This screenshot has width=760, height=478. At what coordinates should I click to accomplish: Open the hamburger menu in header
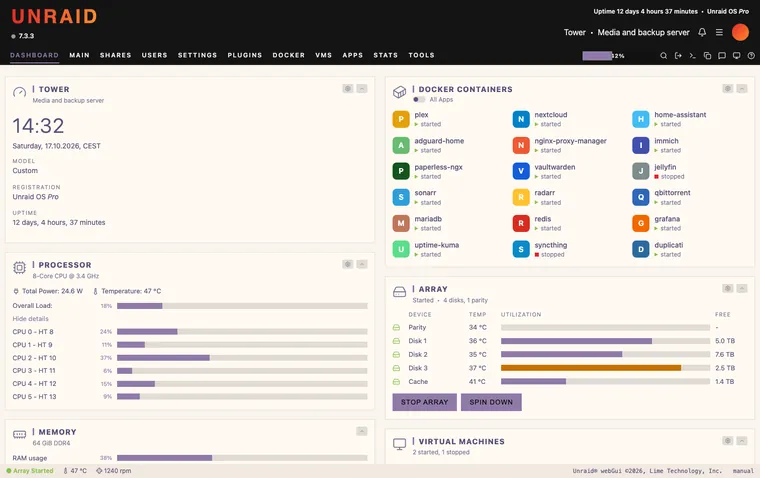719,32
